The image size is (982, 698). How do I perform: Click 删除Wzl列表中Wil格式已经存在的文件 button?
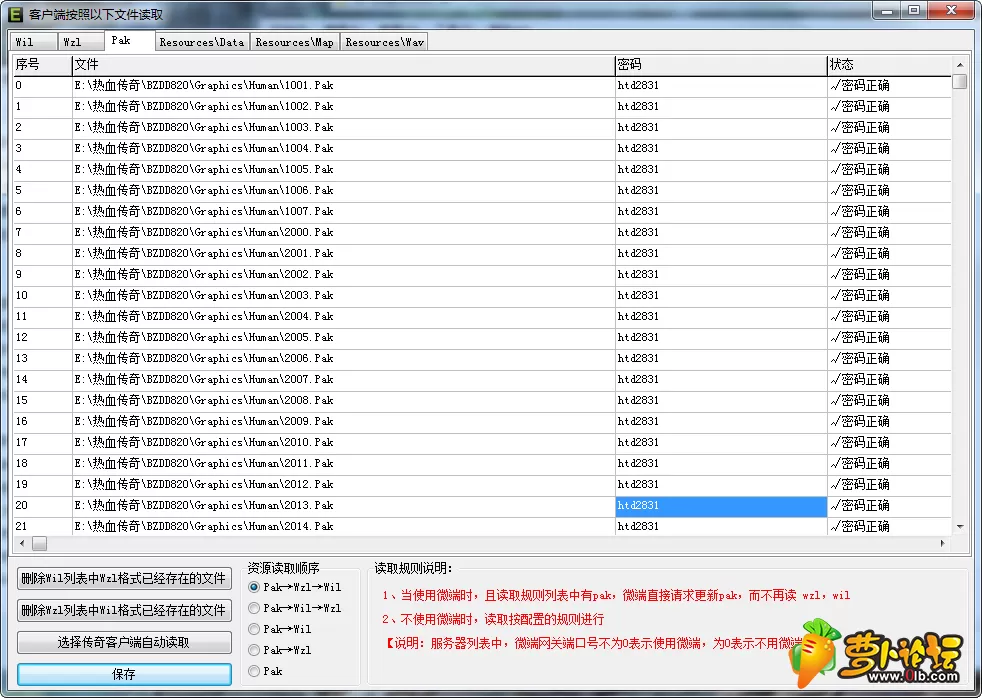tap(124, 610)
